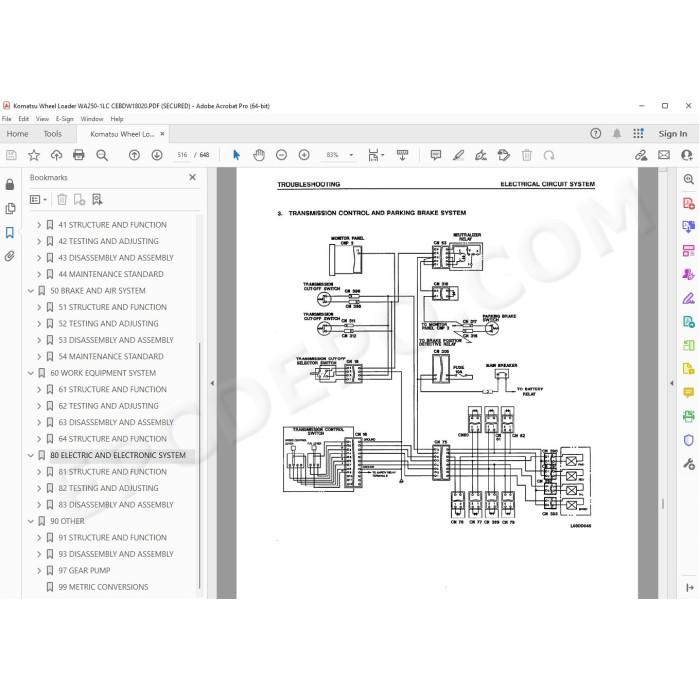Zoom in with the plus icon
The height and width of the screenshot is (700, 700).
point(304,155)
